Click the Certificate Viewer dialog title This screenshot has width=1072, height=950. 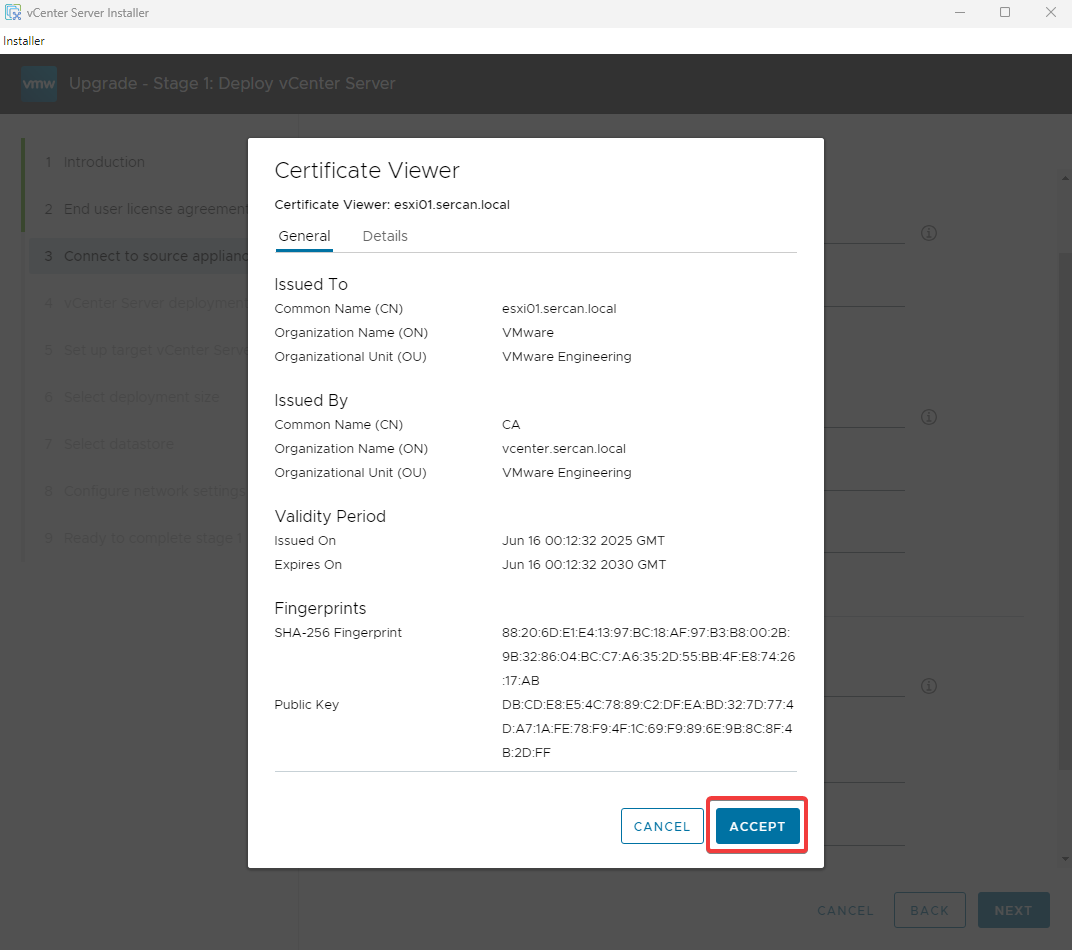click(367, 171)
